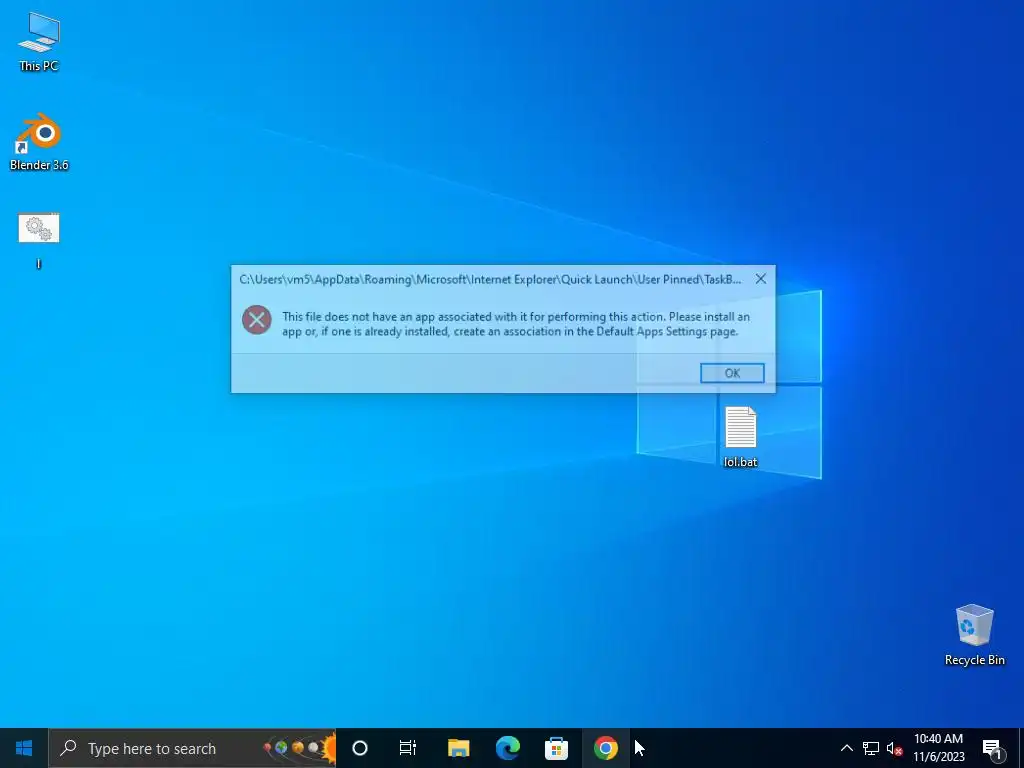
Task: Click the red error icon in dialog
Action: tap(257, 320)
